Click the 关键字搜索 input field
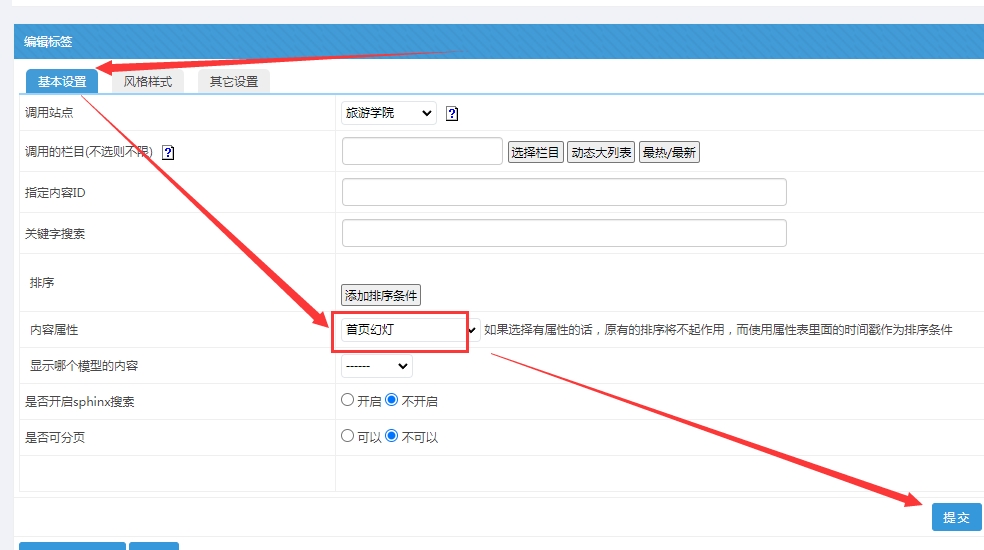Image resolution: width=984 pixels, height=550 pixels. coord(564,233)
